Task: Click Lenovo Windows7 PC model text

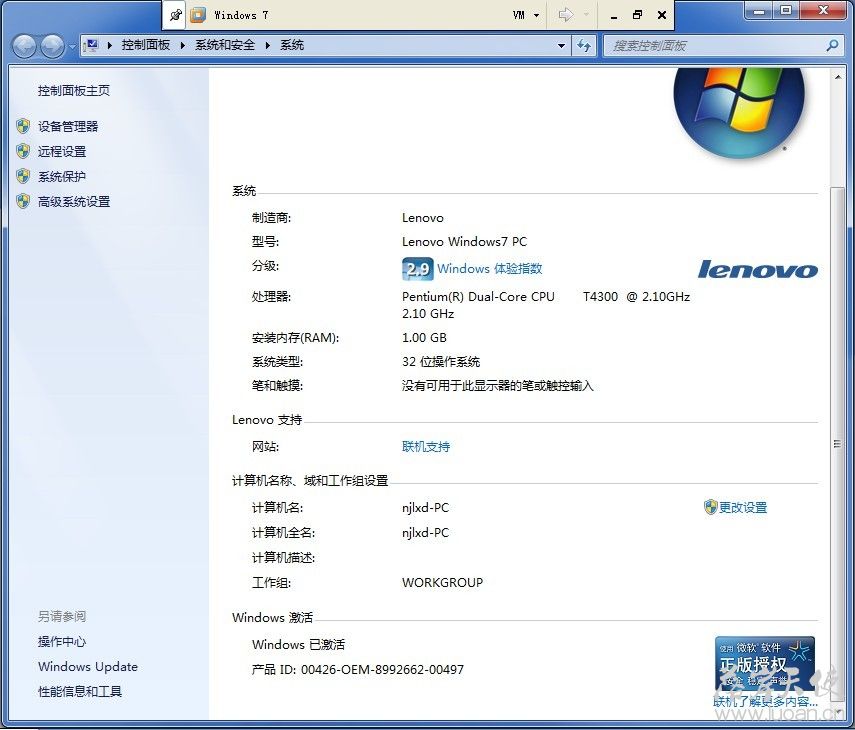Action: click(x=465, y=242)
